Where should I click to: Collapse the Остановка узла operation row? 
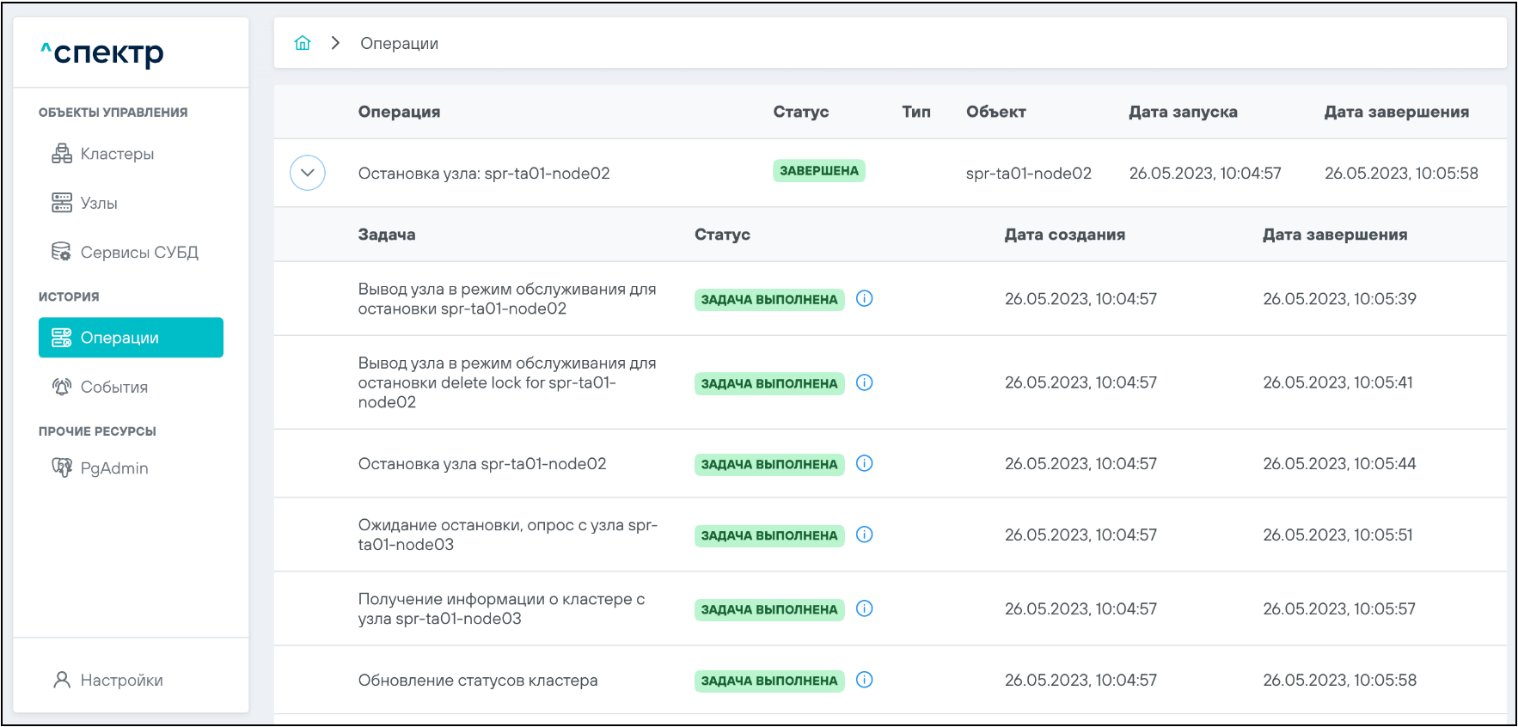pyautogui.click(x=307, y=173)
